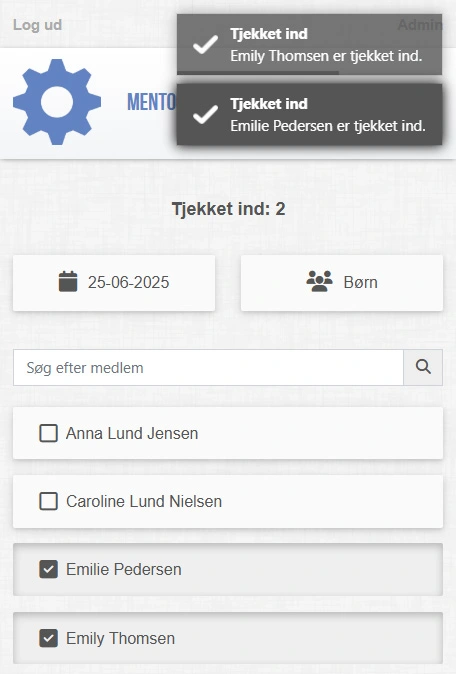Click the Log ud link

[37, 25]
